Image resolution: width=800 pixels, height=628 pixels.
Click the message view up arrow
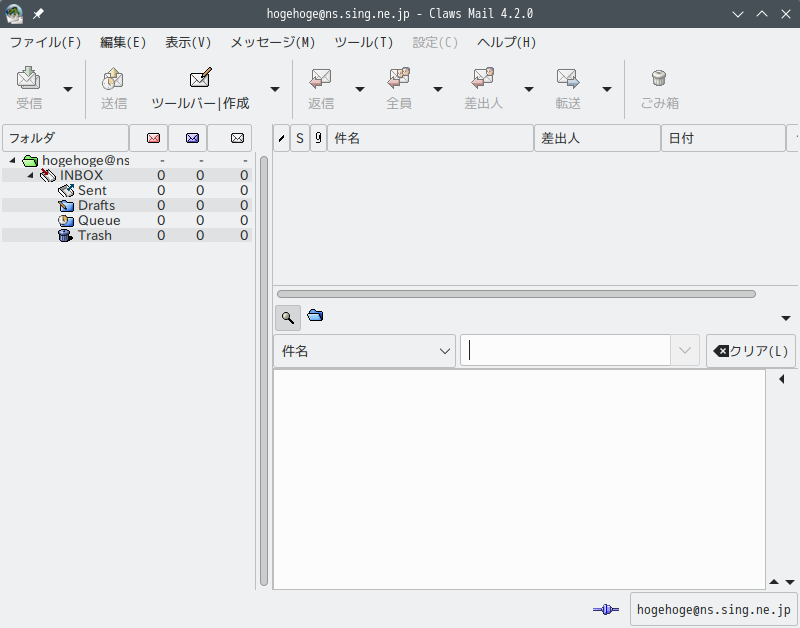pos(774,582)
